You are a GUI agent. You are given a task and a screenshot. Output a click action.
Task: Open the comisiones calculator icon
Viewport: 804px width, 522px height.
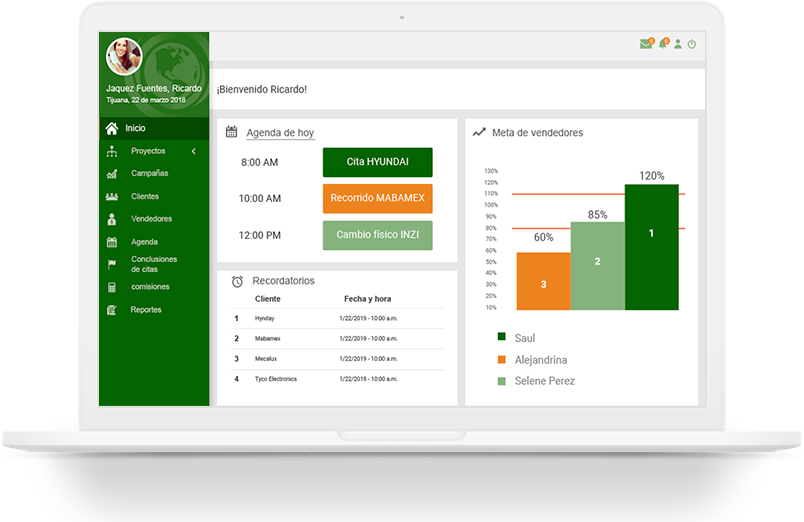tap(112, 287)
